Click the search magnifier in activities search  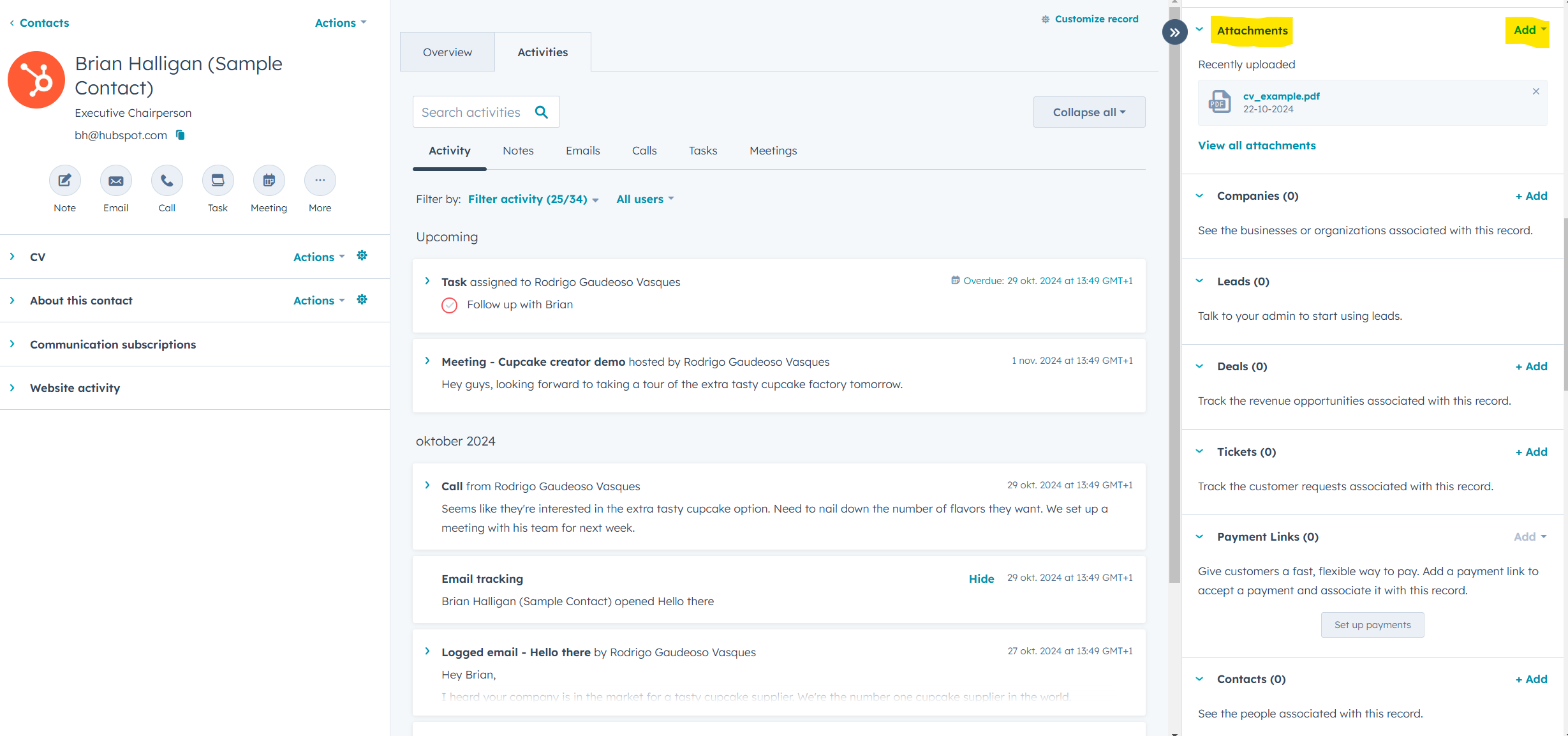click(542, 112)
